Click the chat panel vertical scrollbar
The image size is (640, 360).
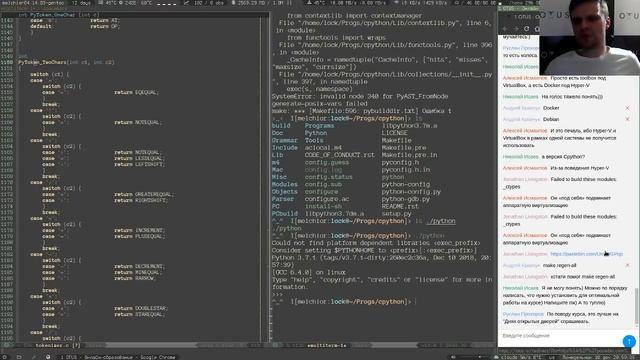[637, 306]
